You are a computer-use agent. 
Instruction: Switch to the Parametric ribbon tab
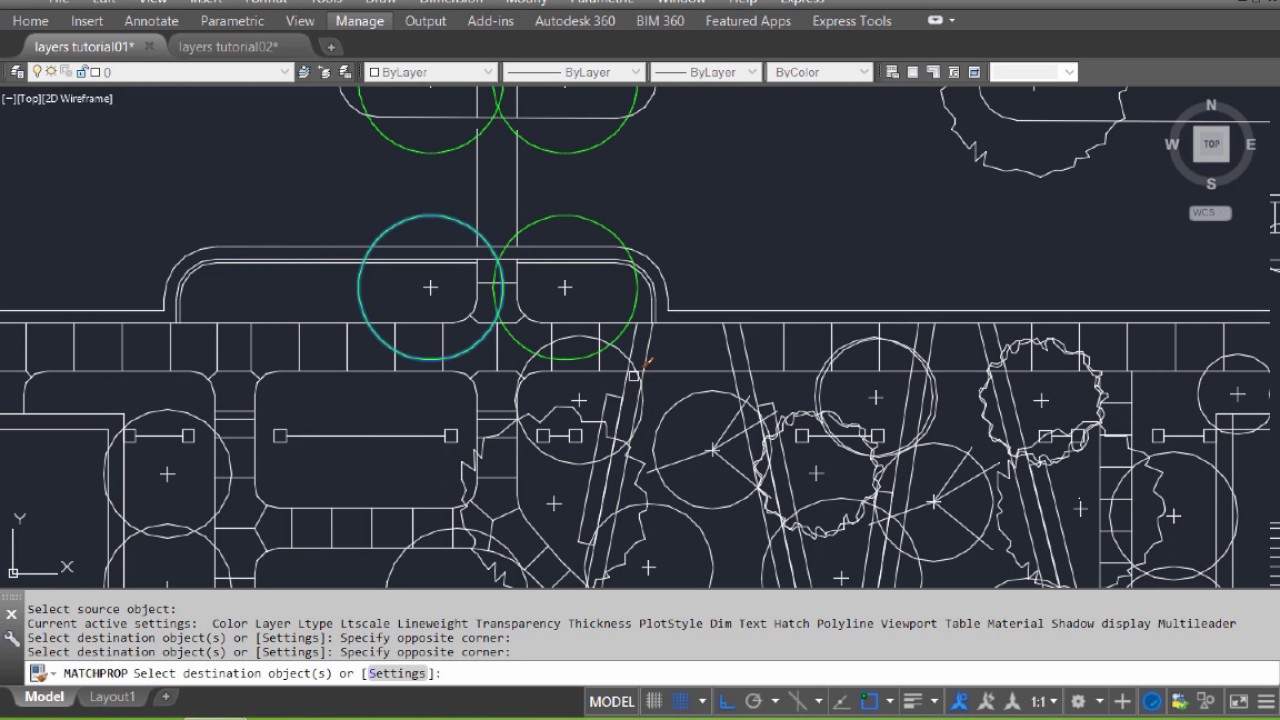232,20
